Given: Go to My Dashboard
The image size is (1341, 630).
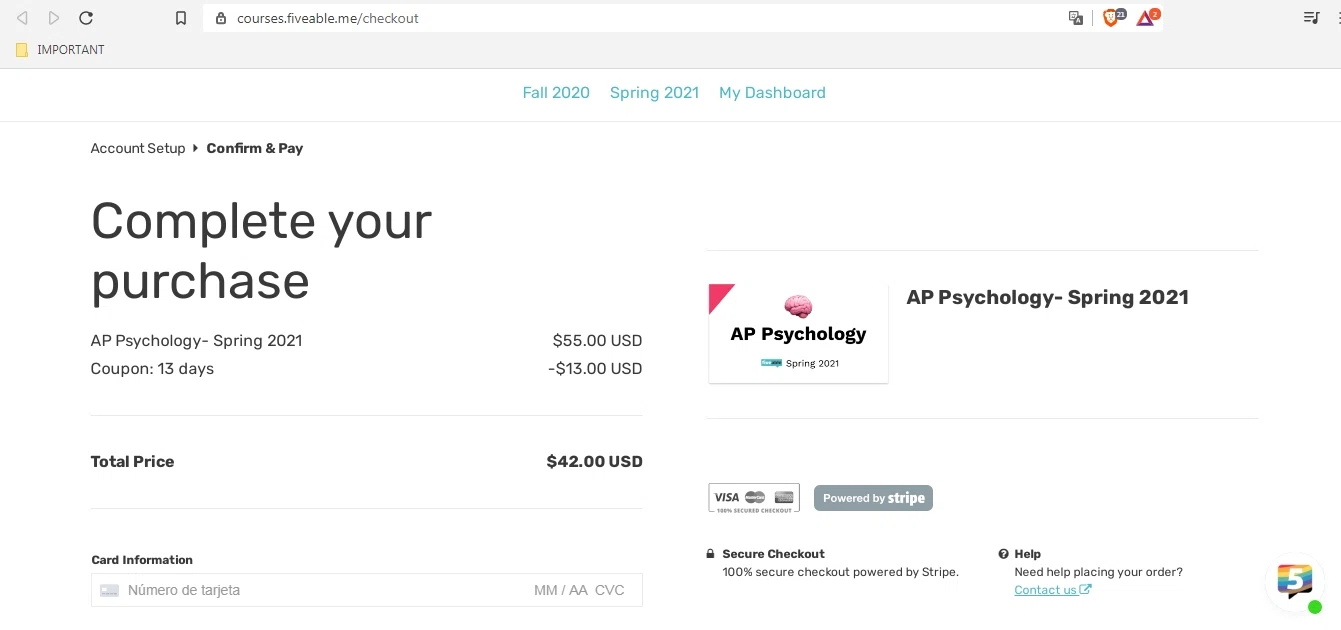Looking at the screenshot, I should pos(772,93).
